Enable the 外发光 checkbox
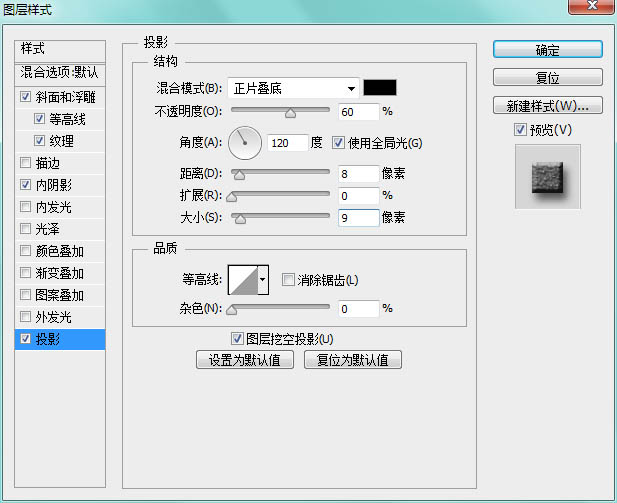 pyautogui.click(x=26, y=316)
